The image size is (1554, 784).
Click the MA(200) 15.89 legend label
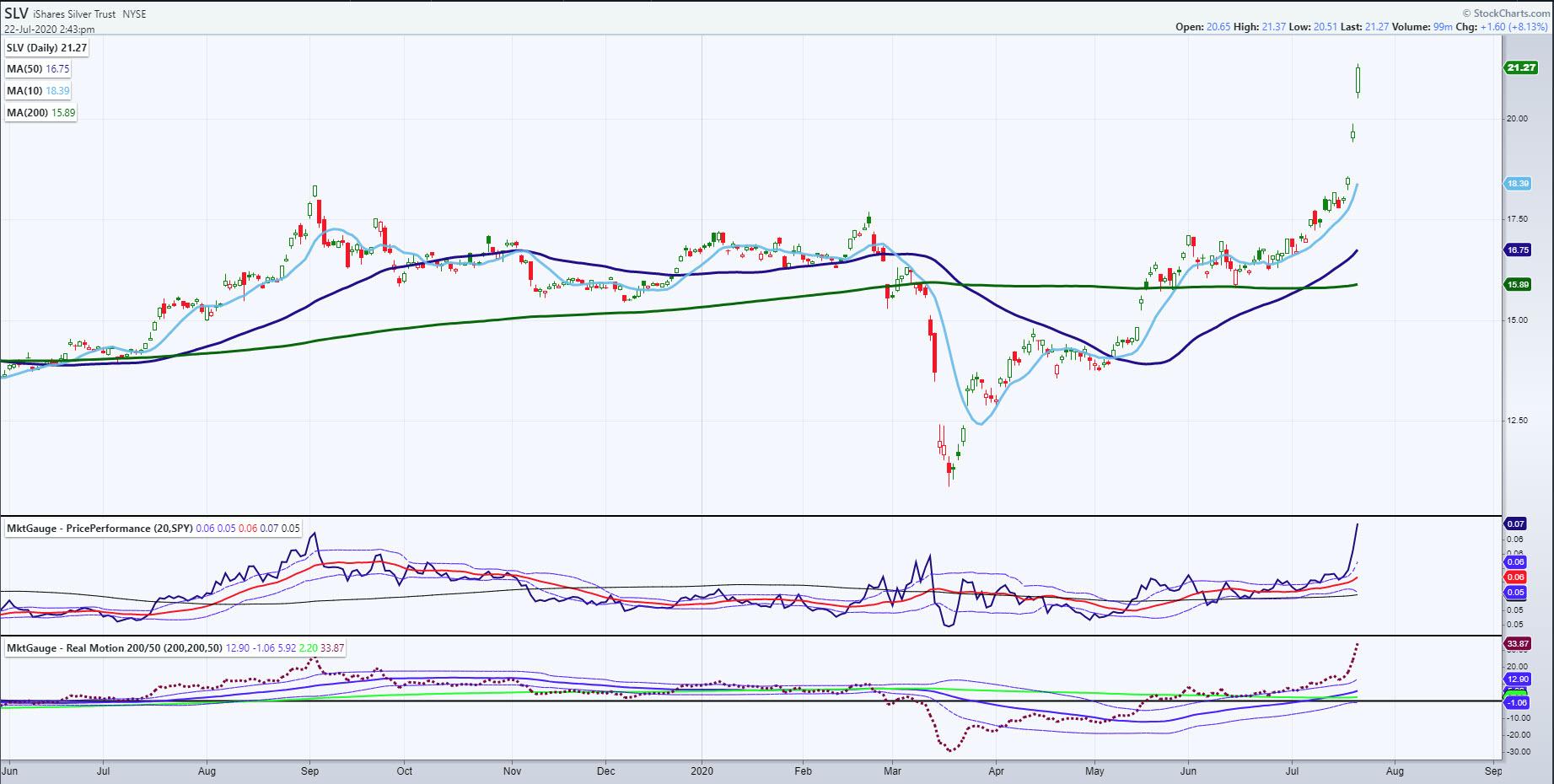41,113
